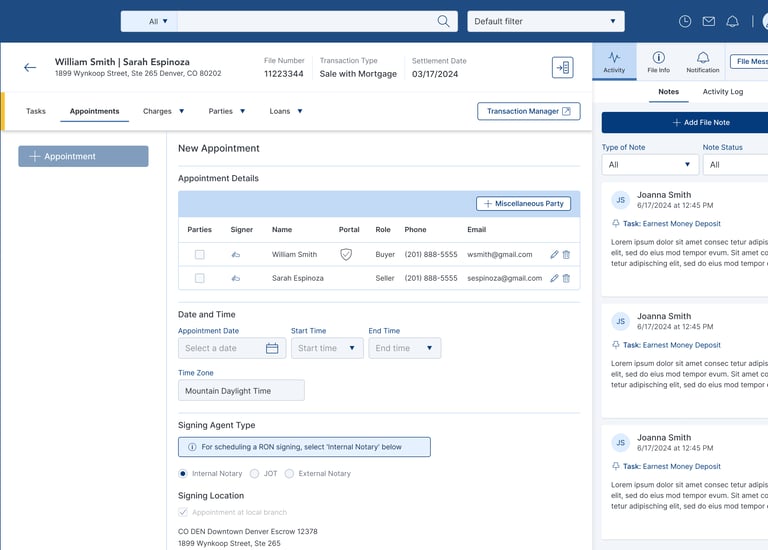This screenshot has height=550, width=768.
Task: Open the File Info panel icon
Action: pyautogui.click(x=658, y=61)
